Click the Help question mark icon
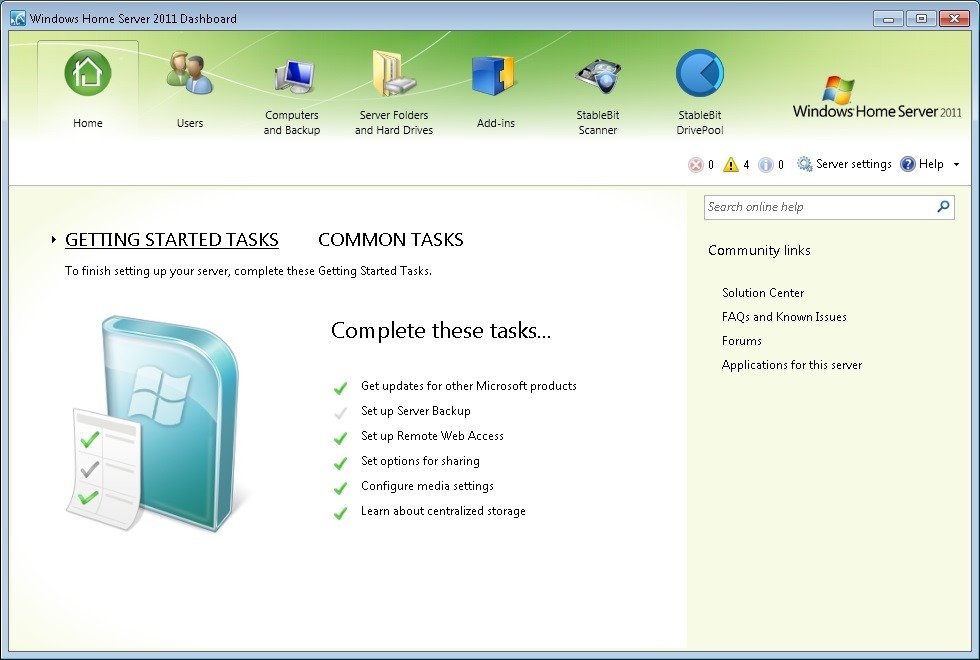 908,164
